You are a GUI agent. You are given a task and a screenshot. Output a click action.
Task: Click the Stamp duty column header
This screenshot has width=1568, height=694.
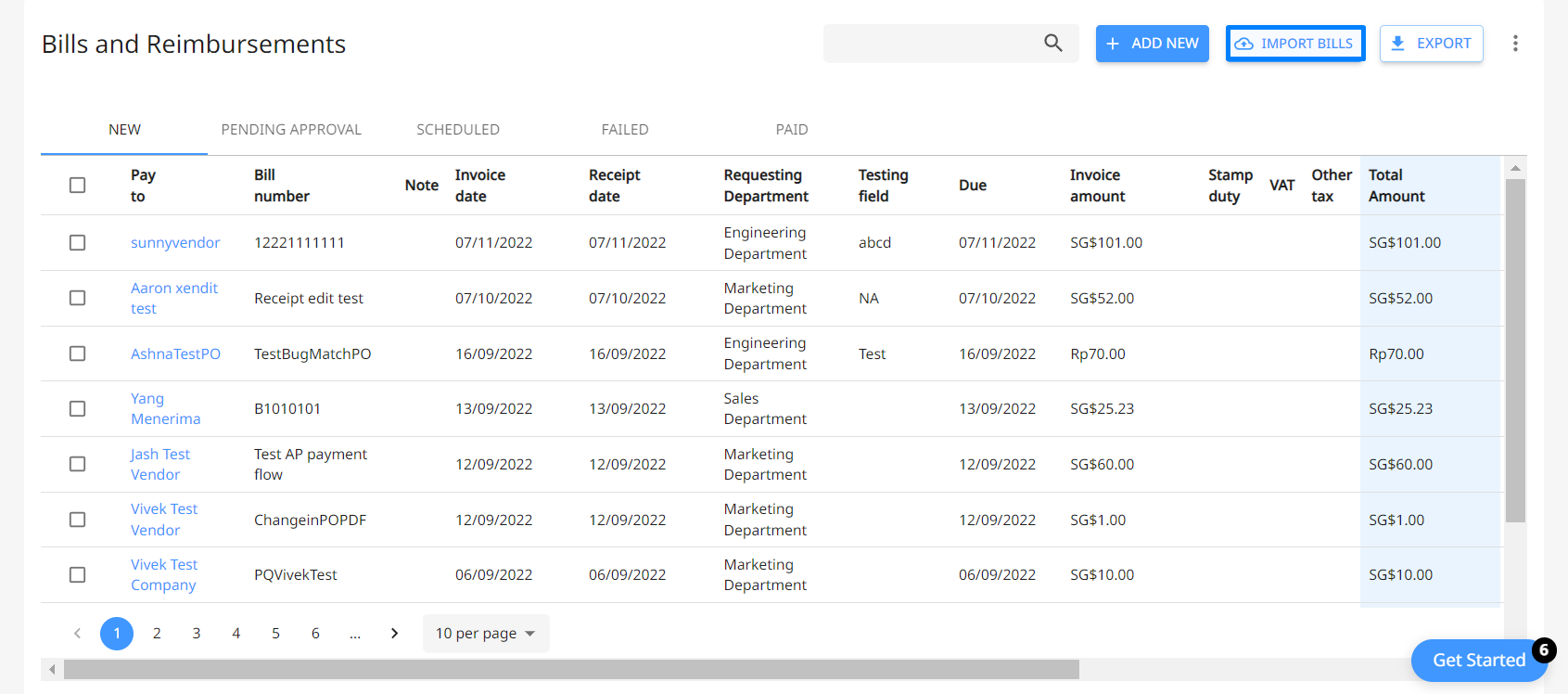point(1230,186)
